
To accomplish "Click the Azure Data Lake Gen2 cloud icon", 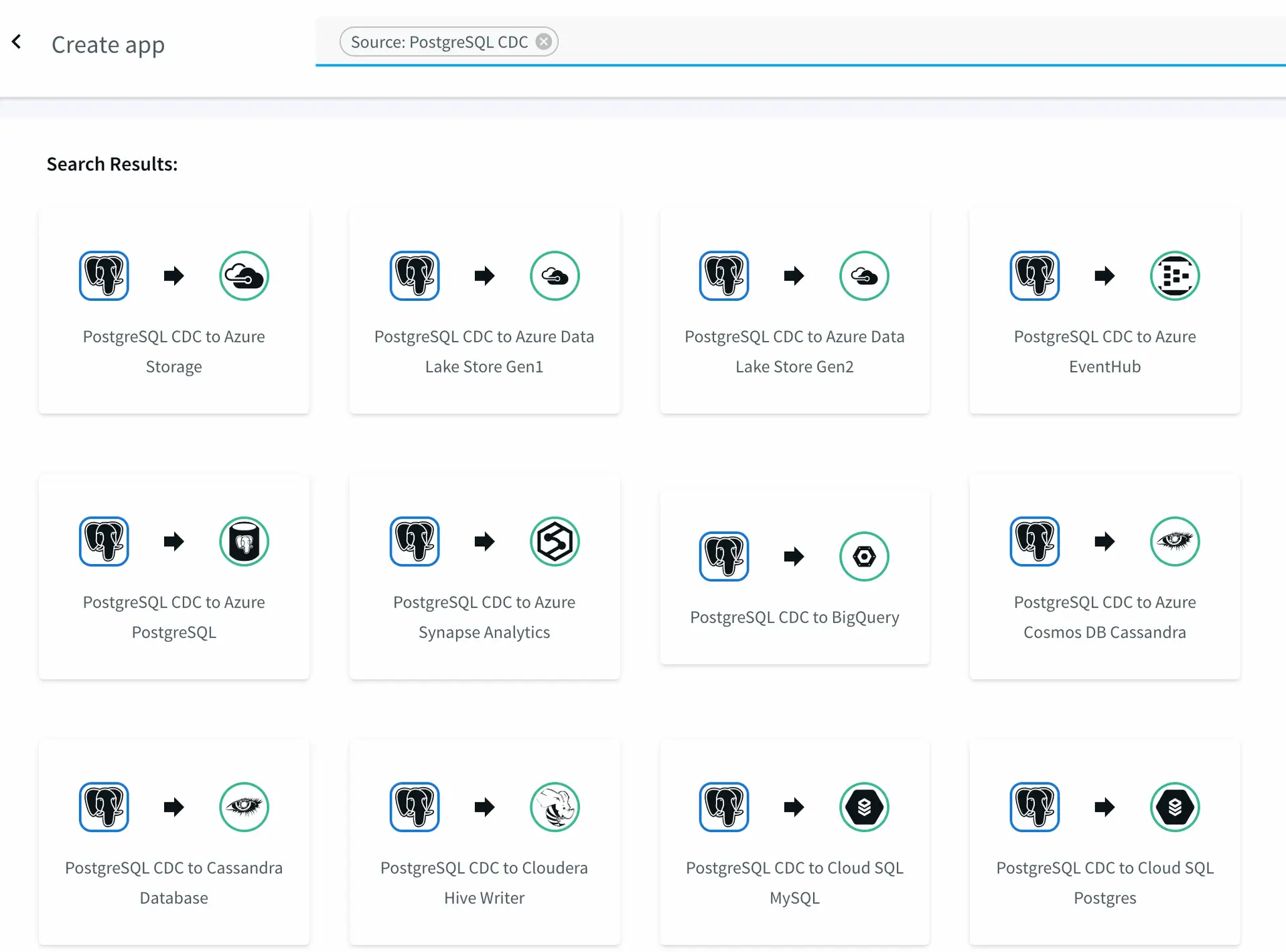I will (x=864, y=275).
